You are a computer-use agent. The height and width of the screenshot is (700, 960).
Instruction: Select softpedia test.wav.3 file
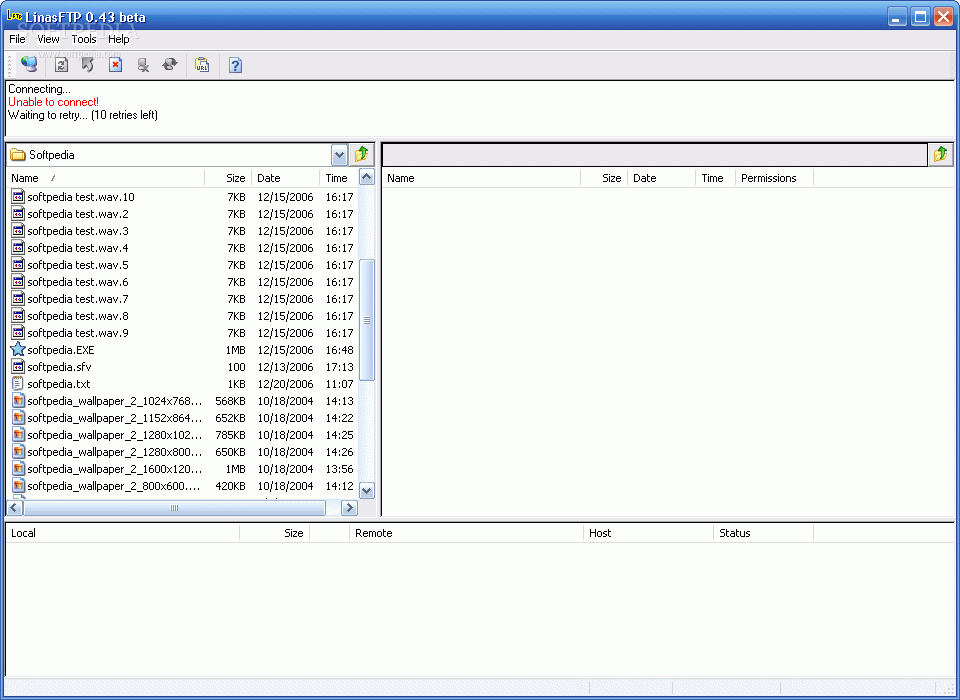(x=78, y=231)
